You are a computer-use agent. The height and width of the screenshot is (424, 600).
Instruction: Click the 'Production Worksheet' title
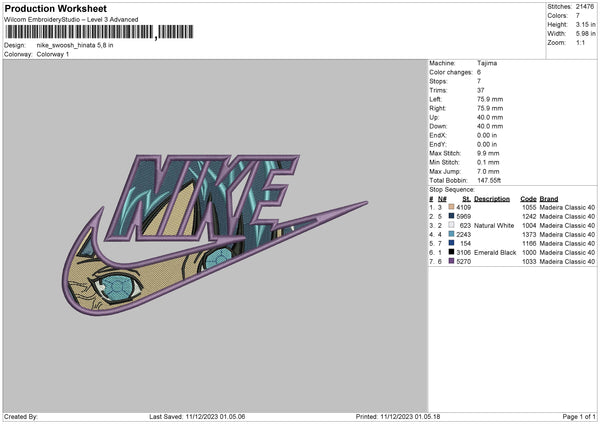point(55,8)
